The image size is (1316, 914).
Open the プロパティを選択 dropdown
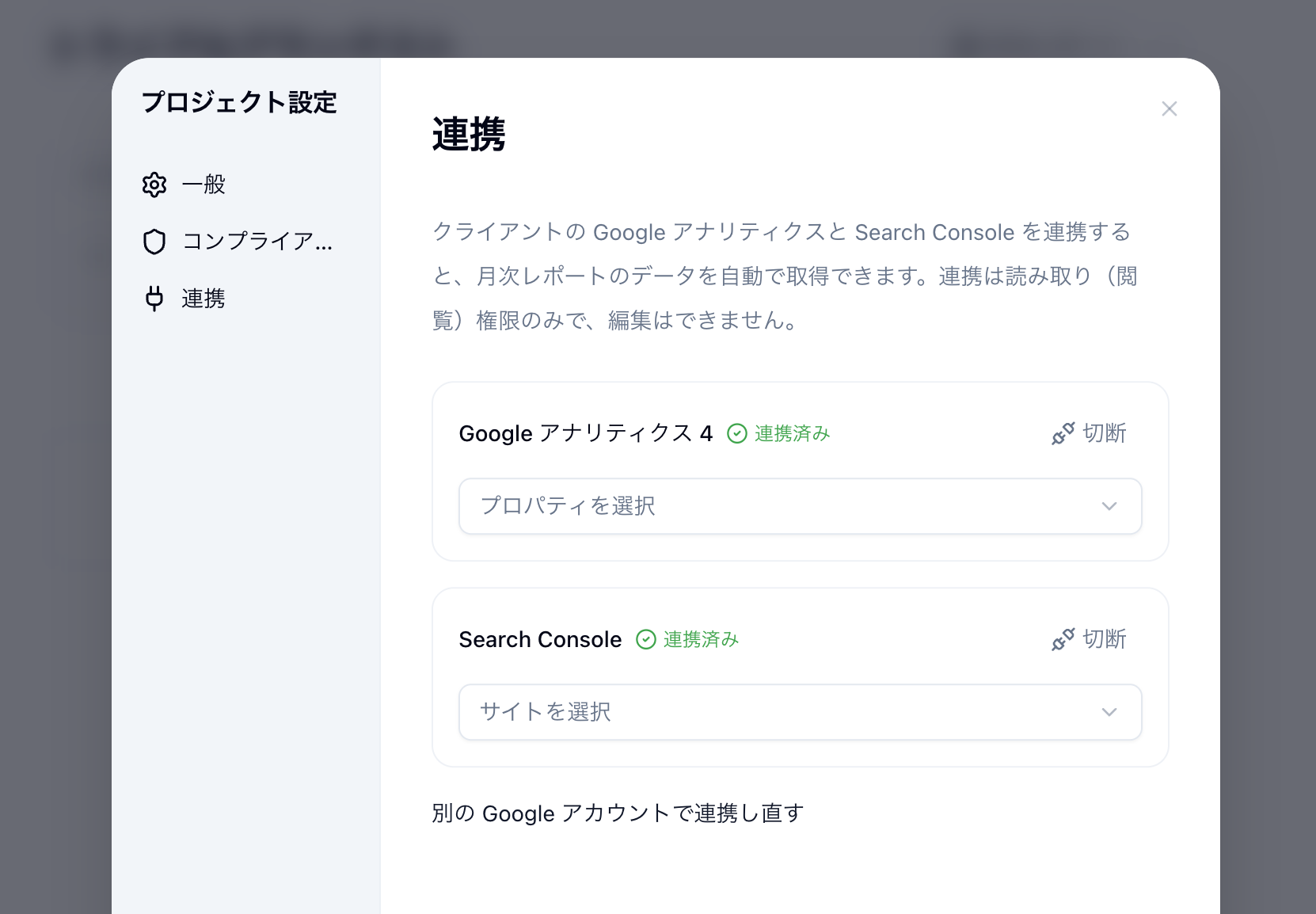[x=801, y=506]
